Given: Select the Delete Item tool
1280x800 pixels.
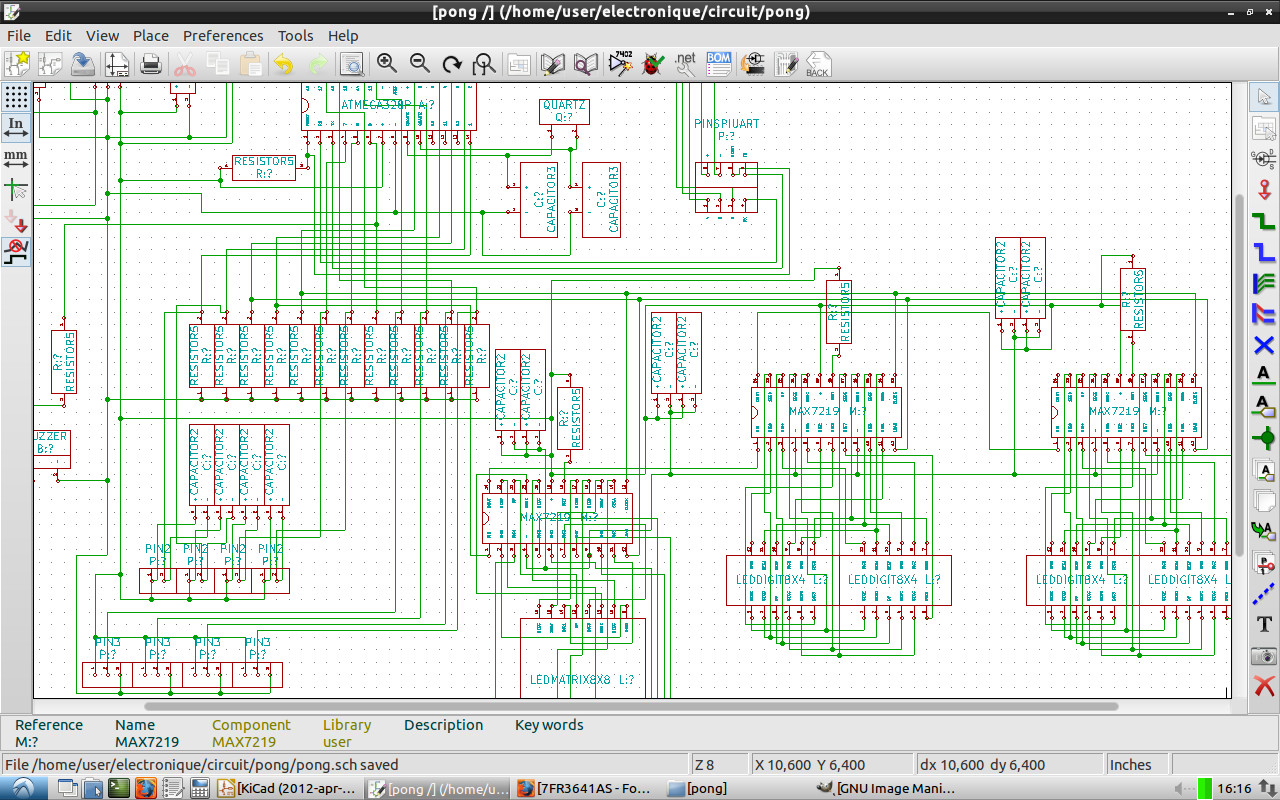Looking at the screenshot, I should pyautogui.click(x=1264, y=686).
